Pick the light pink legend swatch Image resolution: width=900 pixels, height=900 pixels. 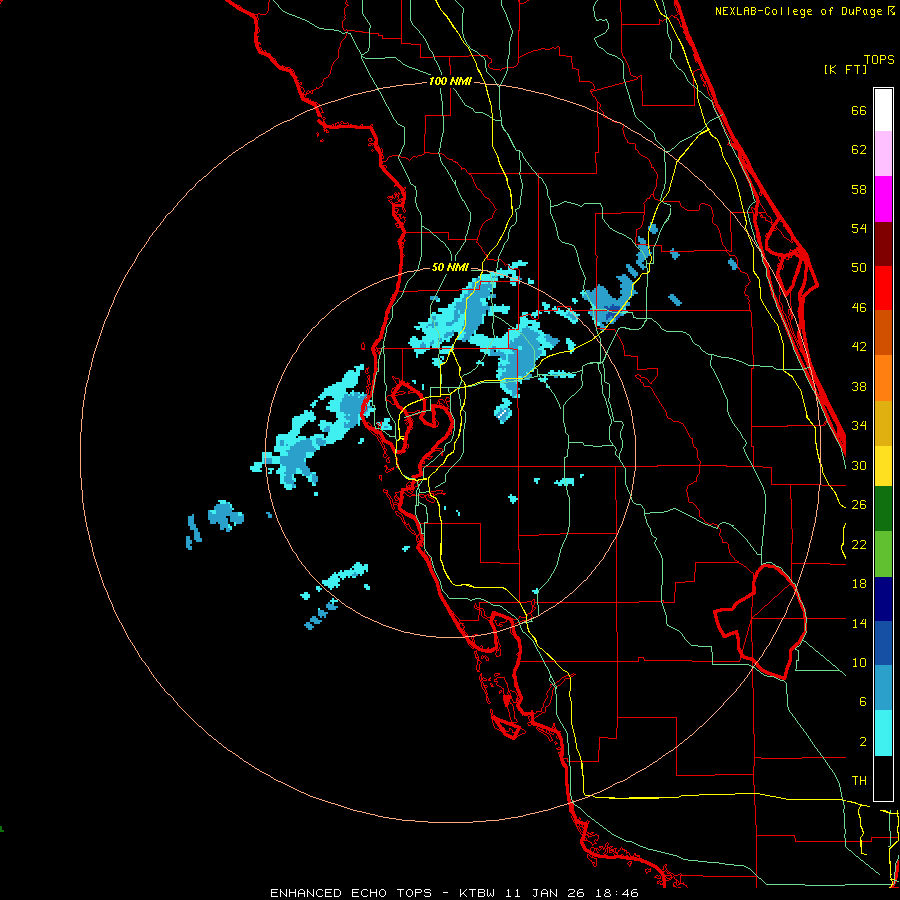pyautogui.click(x=883, y=154)
